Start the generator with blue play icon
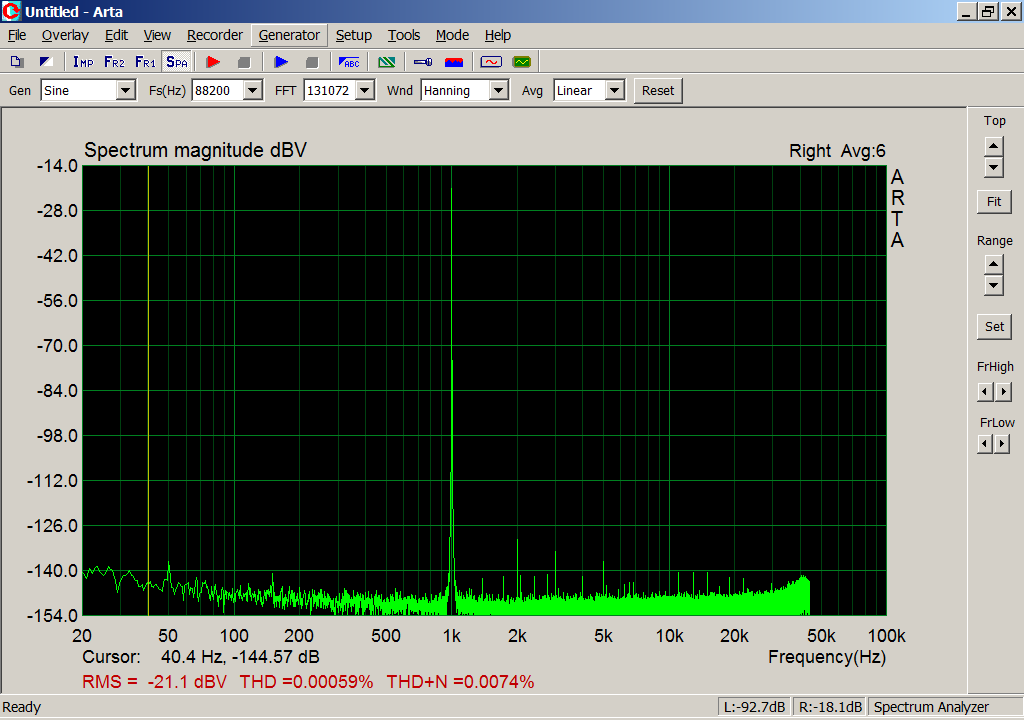 pos(281,62)
